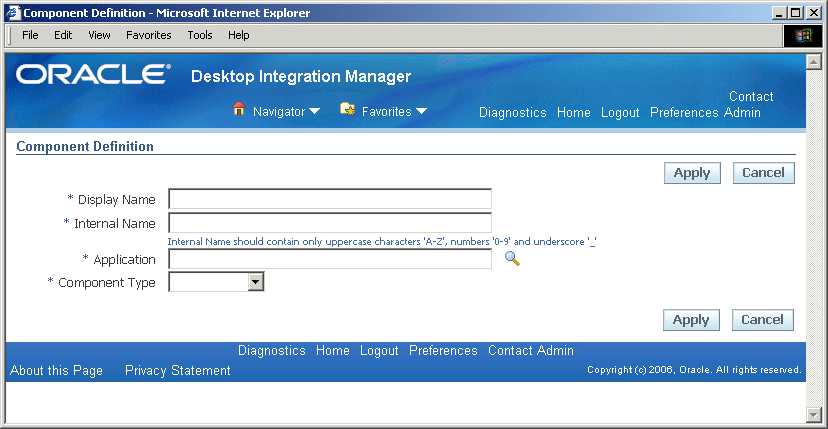828x429 pixels.
Task: Open the Tools menu
Action: click(x=200, y=35)
